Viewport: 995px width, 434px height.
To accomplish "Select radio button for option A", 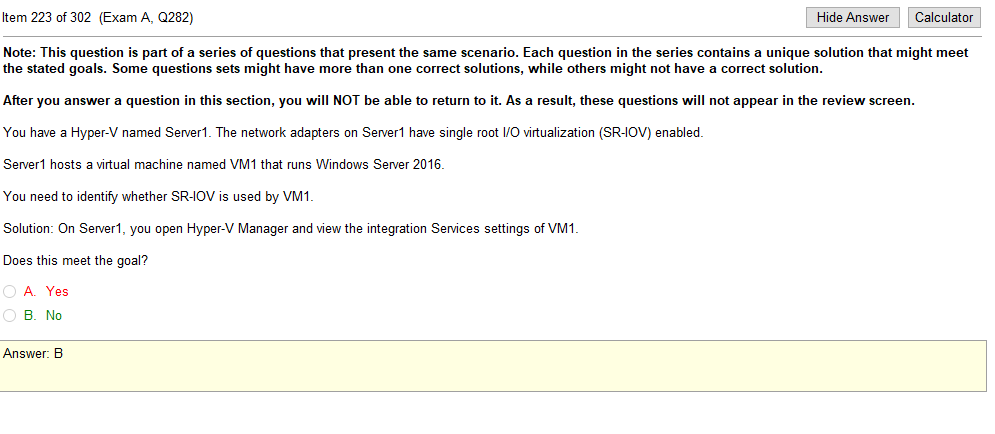I will point(10,291).
